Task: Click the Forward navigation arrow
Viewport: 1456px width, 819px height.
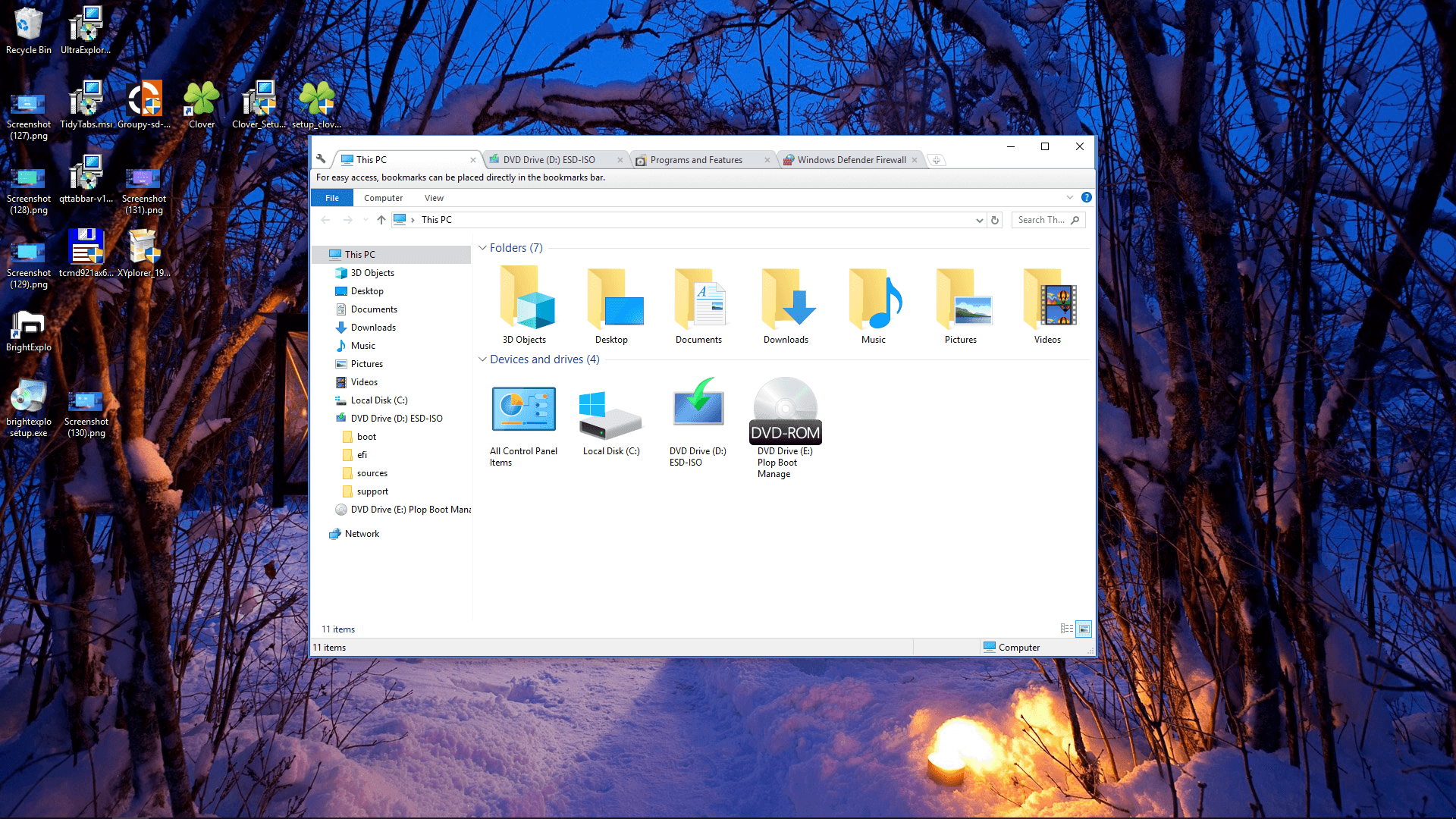Action: [x=347, y=220]
